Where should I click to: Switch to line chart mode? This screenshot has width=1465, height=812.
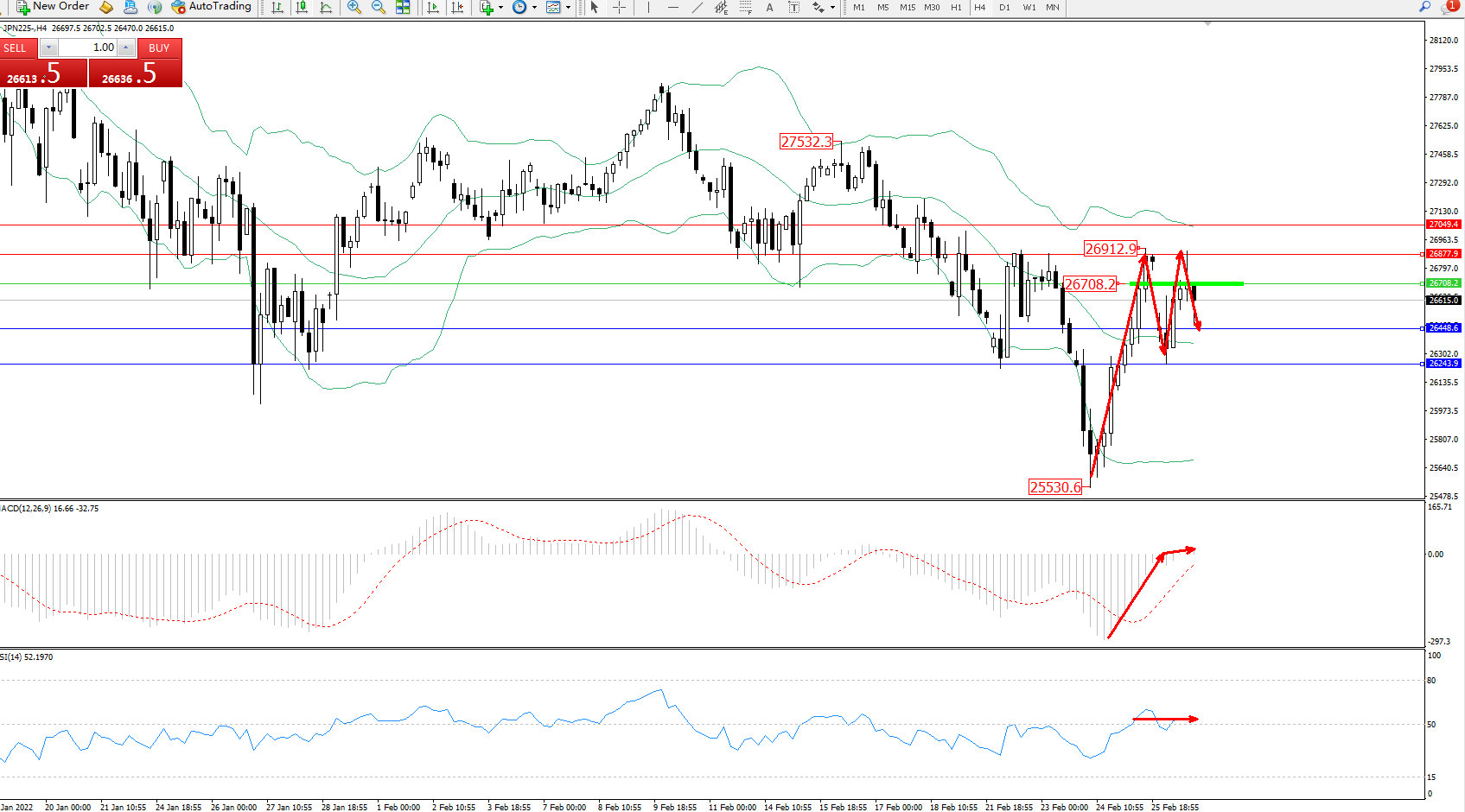[x=326, y=7]
